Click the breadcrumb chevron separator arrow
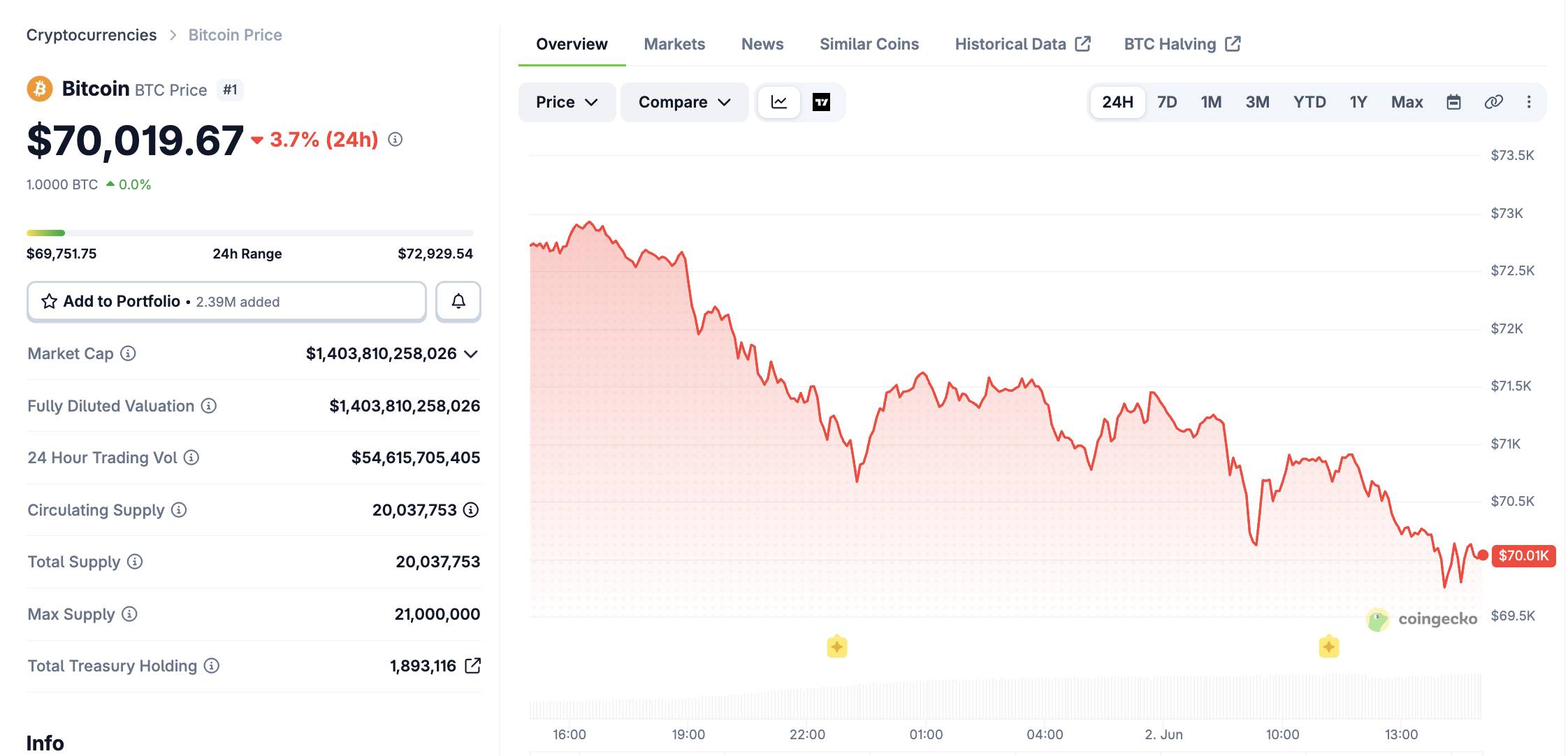 tap(173, 35)
